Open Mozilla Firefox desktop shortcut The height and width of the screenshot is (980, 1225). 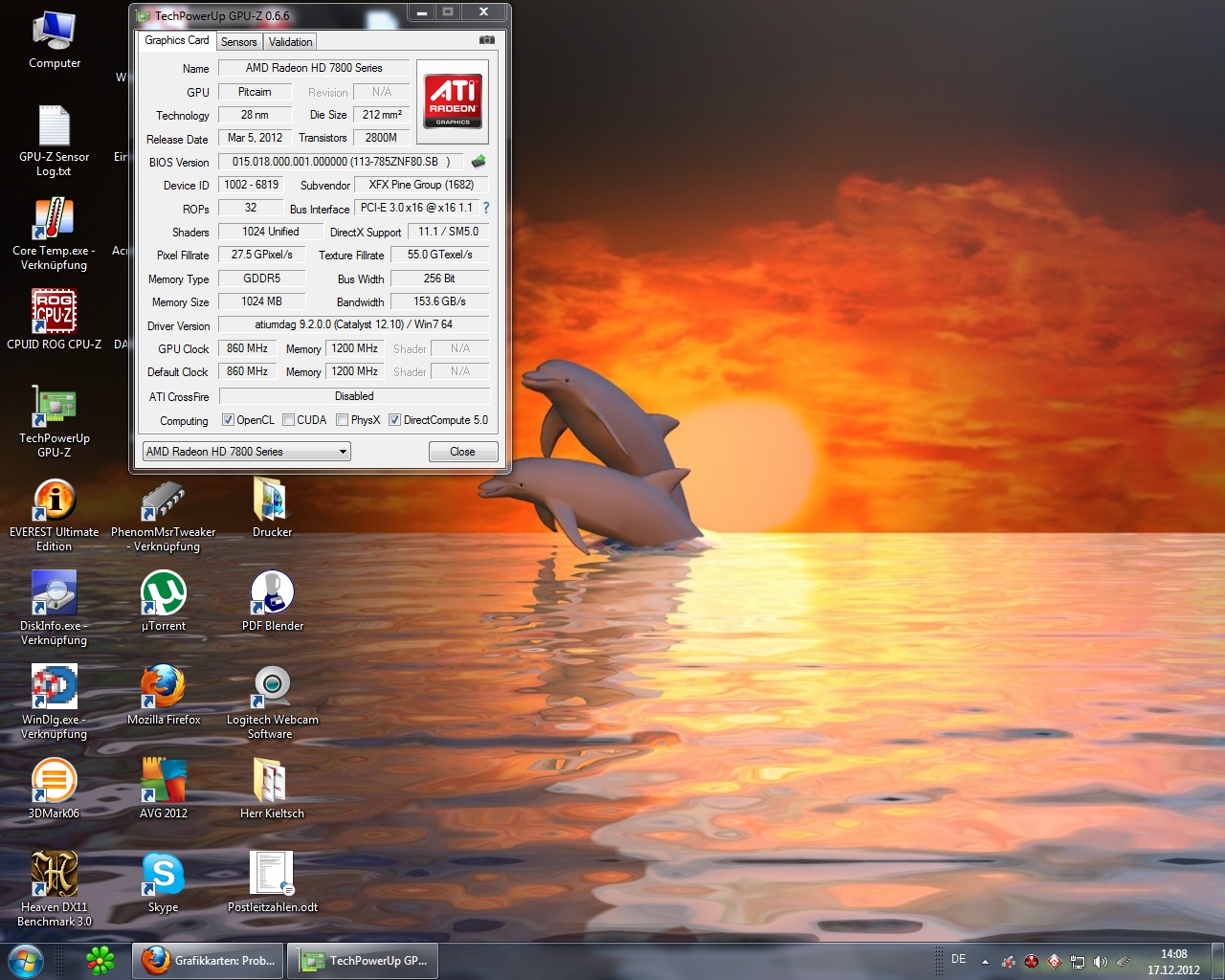[x=164, y=695]
